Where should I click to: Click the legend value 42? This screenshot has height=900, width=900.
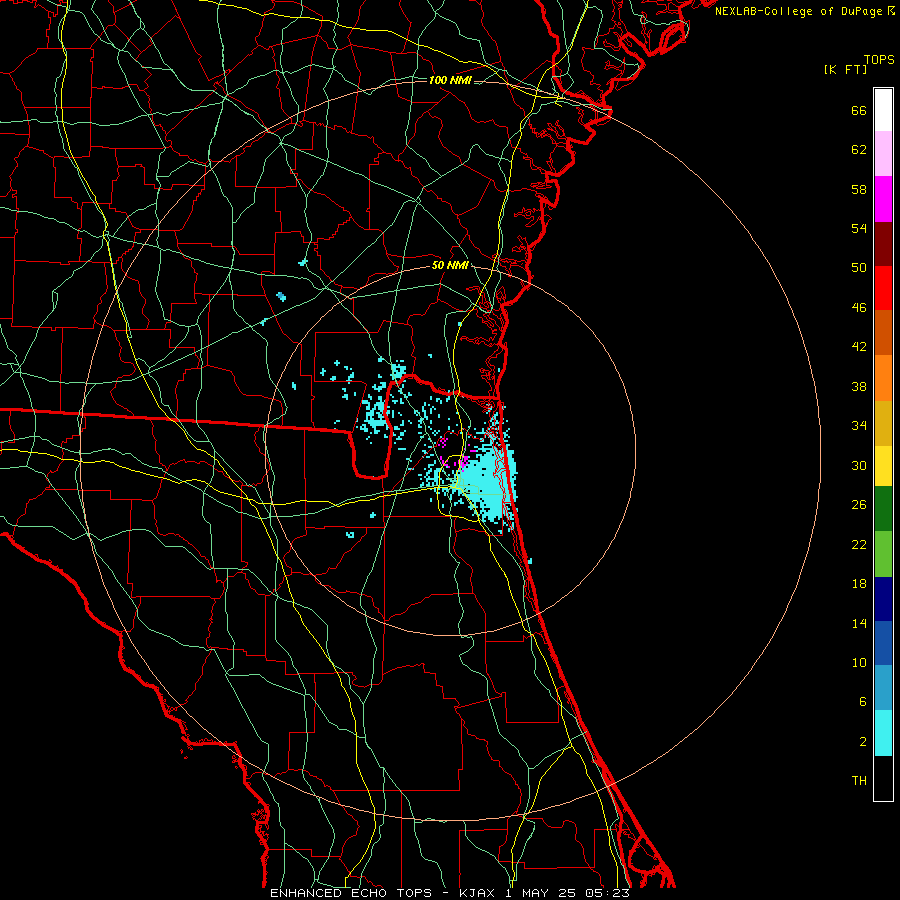859,347
